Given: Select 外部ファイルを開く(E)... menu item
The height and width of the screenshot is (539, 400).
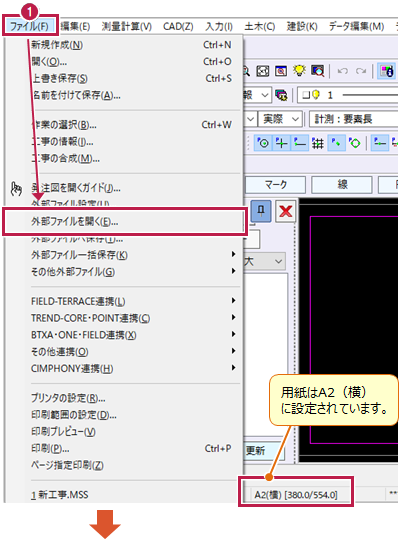Looking at the screenshot, I should 124,222.
